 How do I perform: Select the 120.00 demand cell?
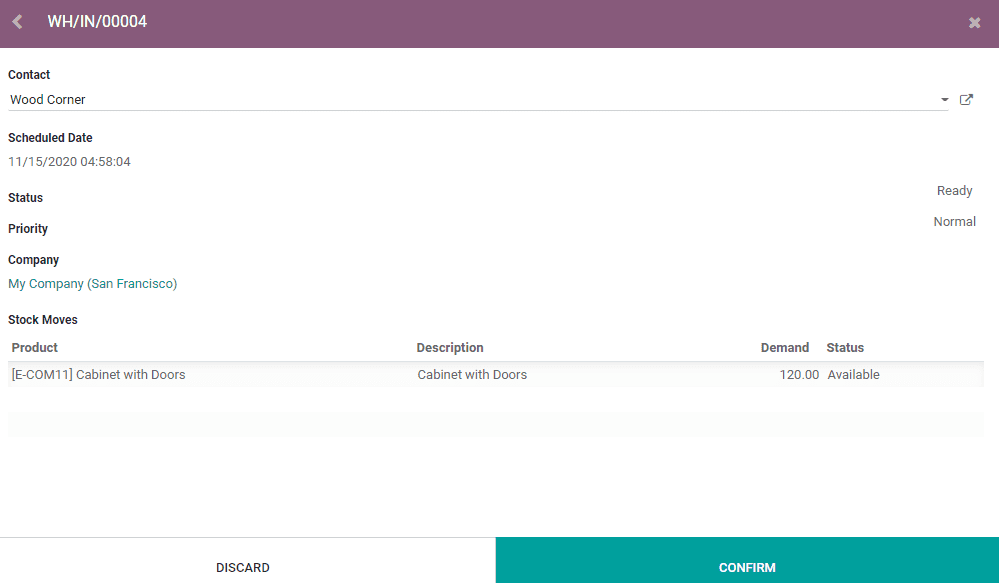click(799, 375)
